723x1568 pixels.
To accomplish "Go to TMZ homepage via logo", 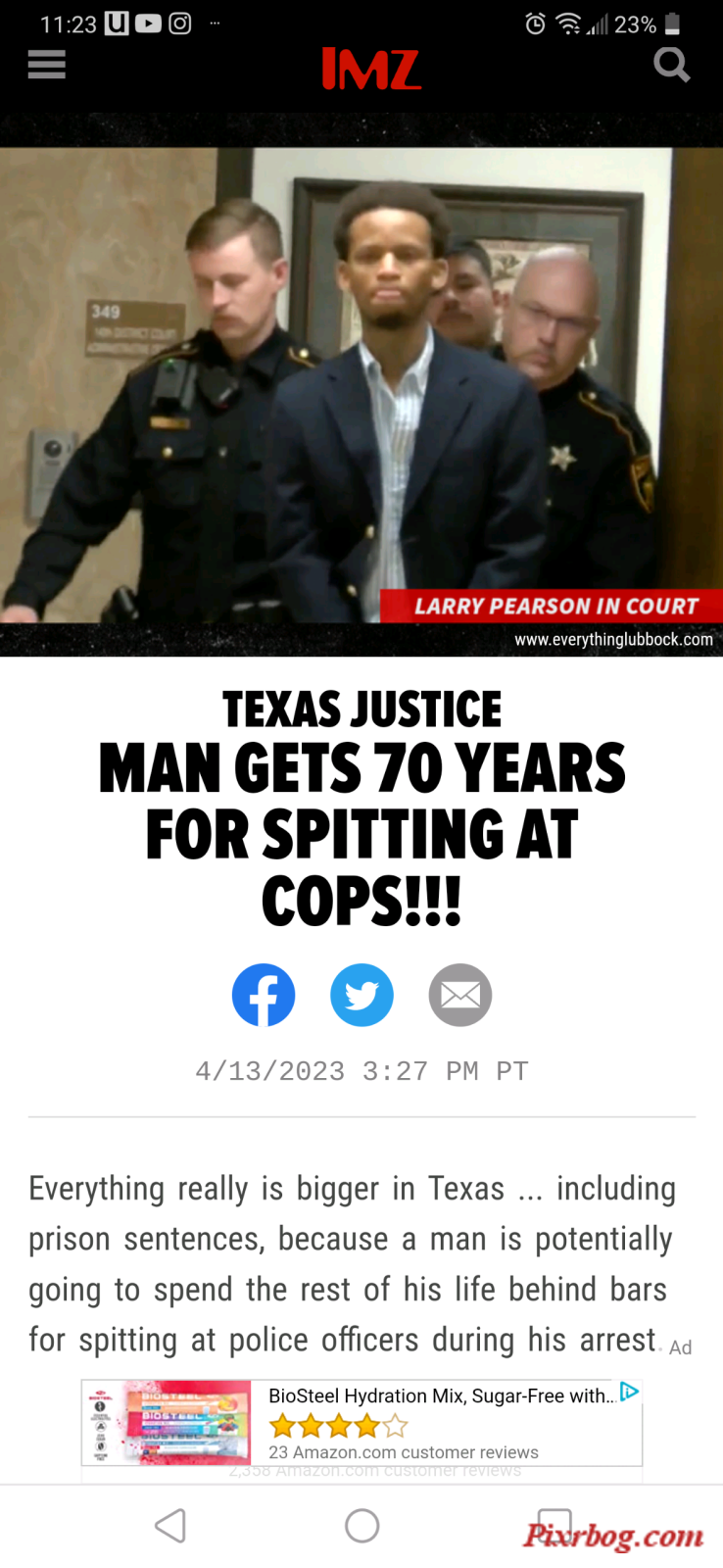I will (x=371, y=69).
